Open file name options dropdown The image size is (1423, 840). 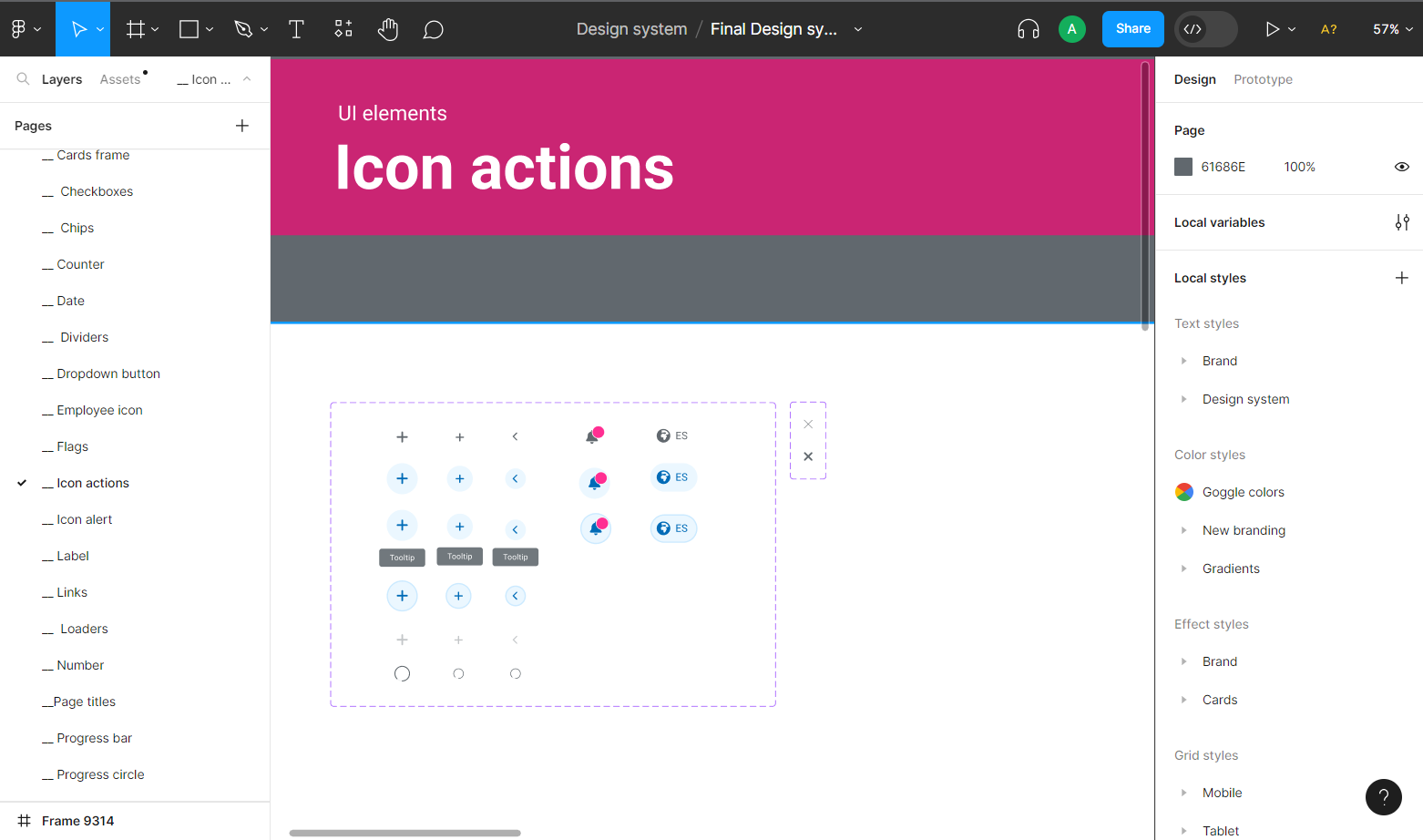point(858,29)
